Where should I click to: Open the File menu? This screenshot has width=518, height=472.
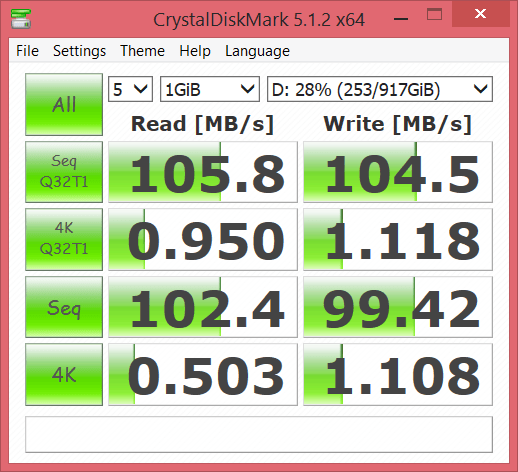27,51
